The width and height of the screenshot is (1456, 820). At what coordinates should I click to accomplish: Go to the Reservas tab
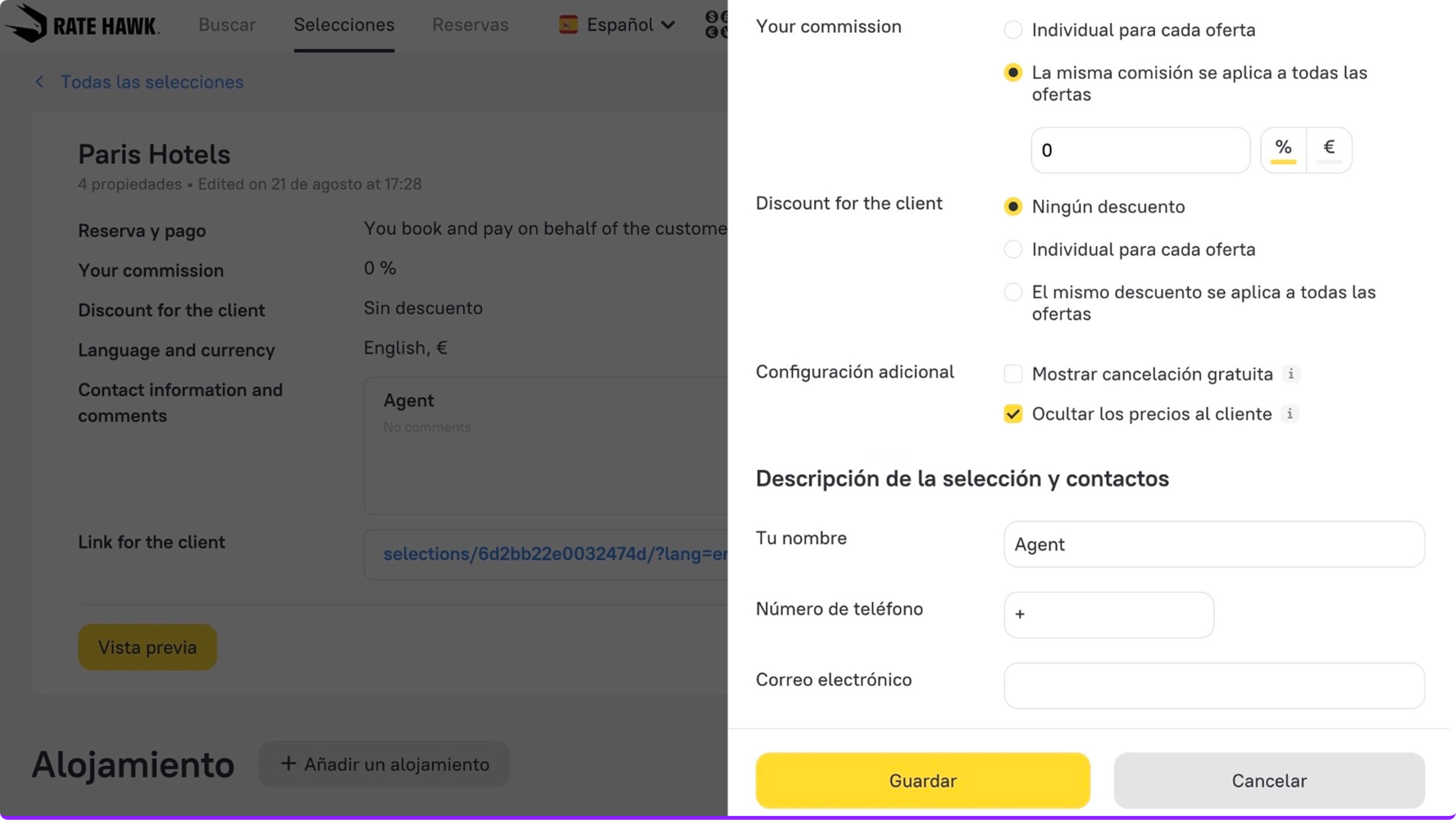tap(470, 25)
